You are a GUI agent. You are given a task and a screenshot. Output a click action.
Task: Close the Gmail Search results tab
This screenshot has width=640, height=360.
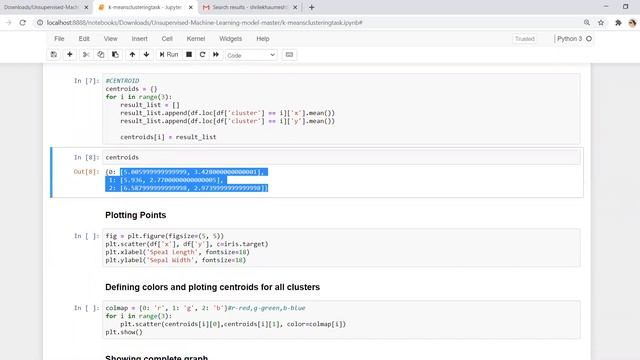[295, 7]
